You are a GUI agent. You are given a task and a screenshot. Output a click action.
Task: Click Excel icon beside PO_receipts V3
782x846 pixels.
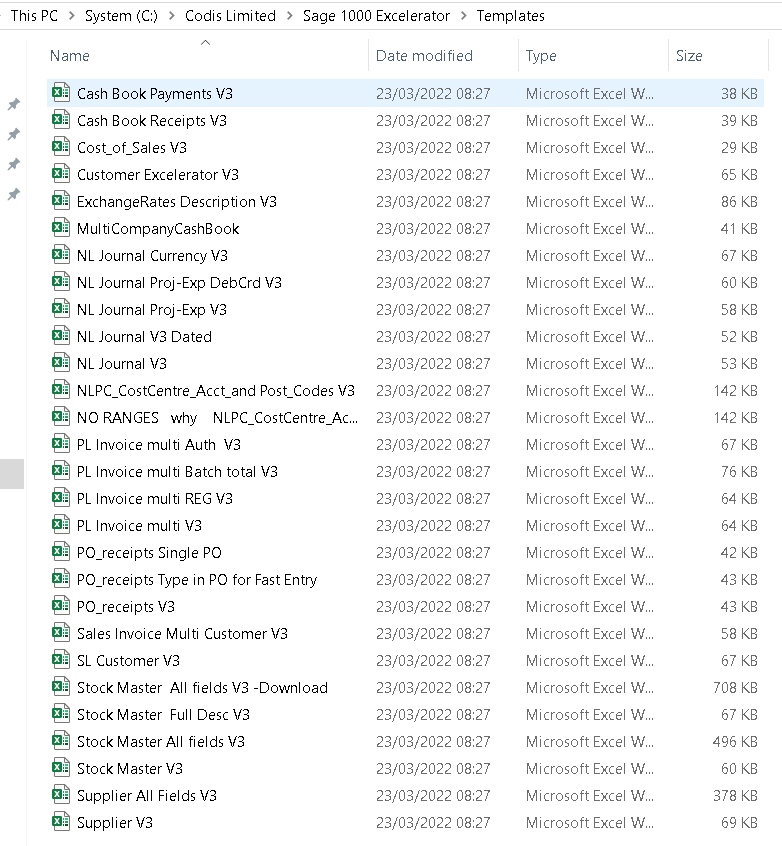pos(60,605)
